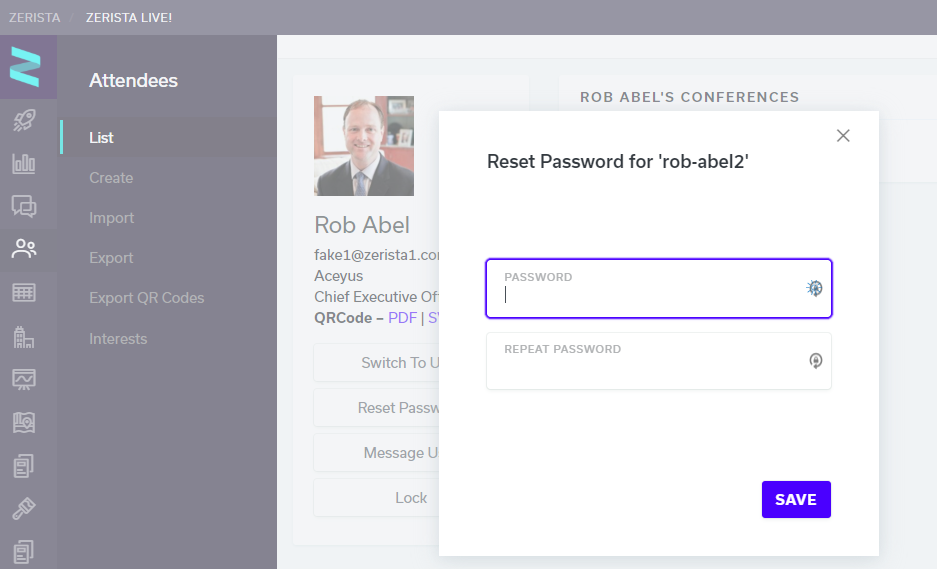Open the calendar schedule grid icon
This screenshot has width=937, height=569.
(24, 292)
